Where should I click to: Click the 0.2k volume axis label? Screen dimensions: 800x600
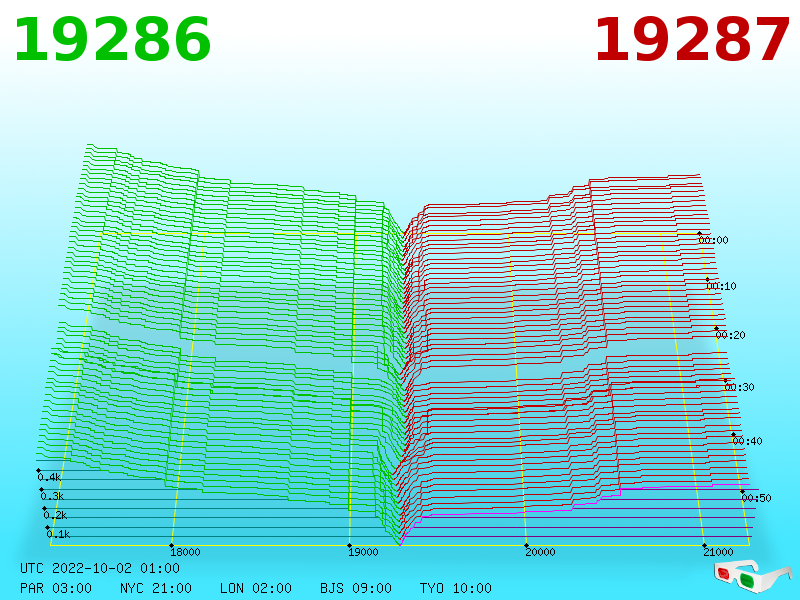56,515
